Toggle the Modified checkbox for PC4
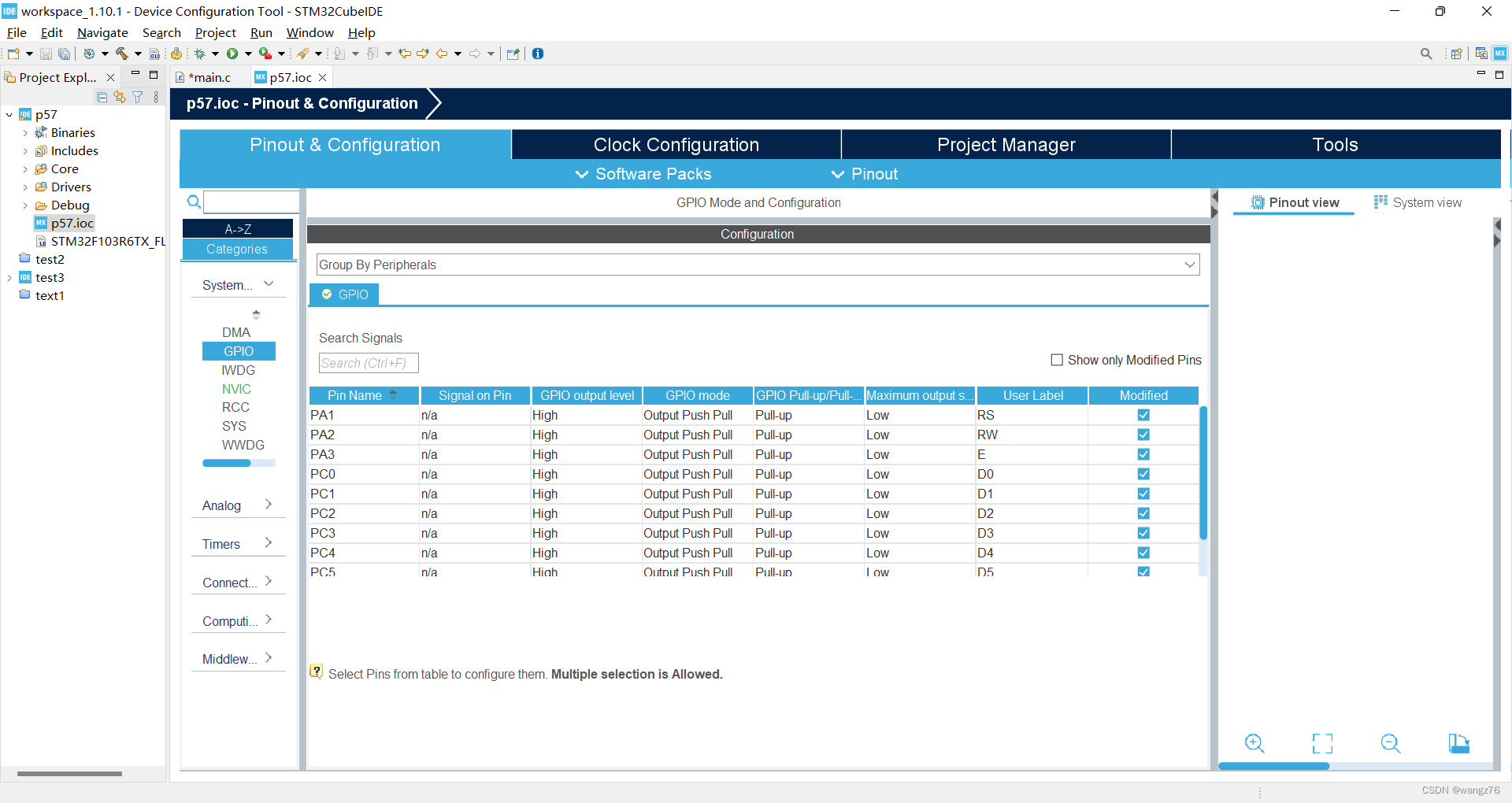 coord(1143,553)
